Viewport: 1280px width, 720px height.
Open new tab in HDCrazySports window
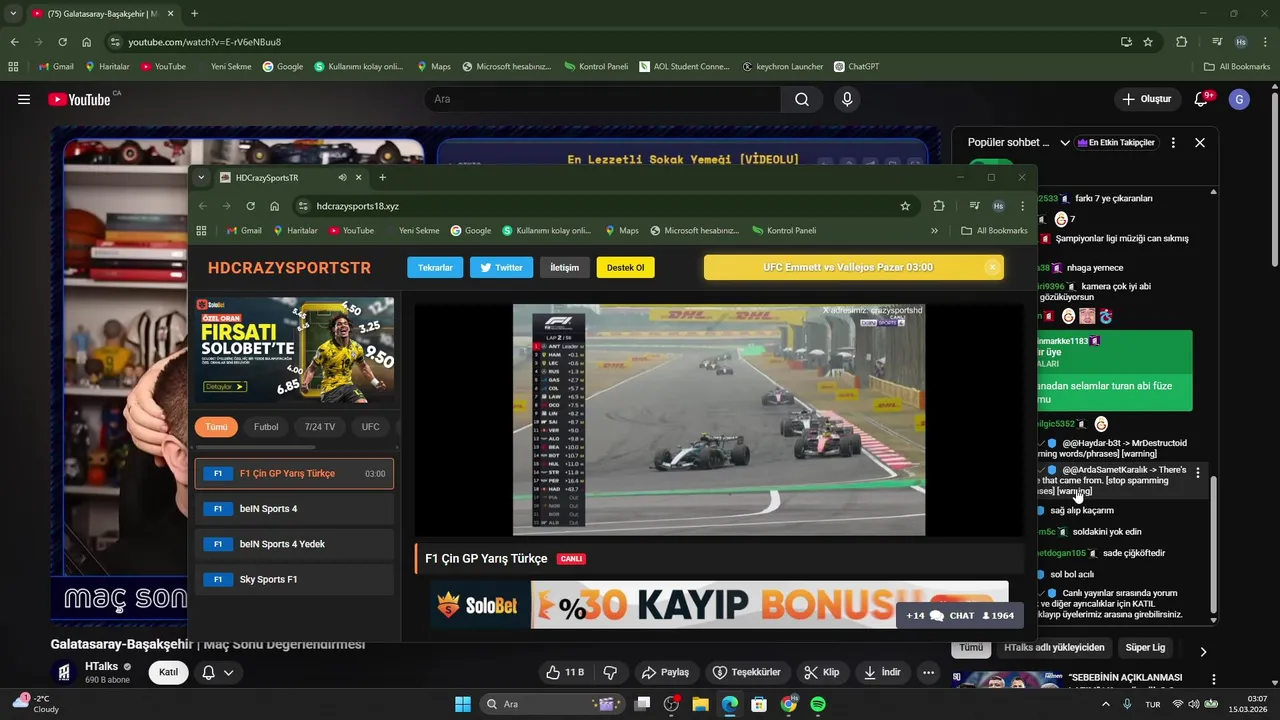(x=382, y=178)
